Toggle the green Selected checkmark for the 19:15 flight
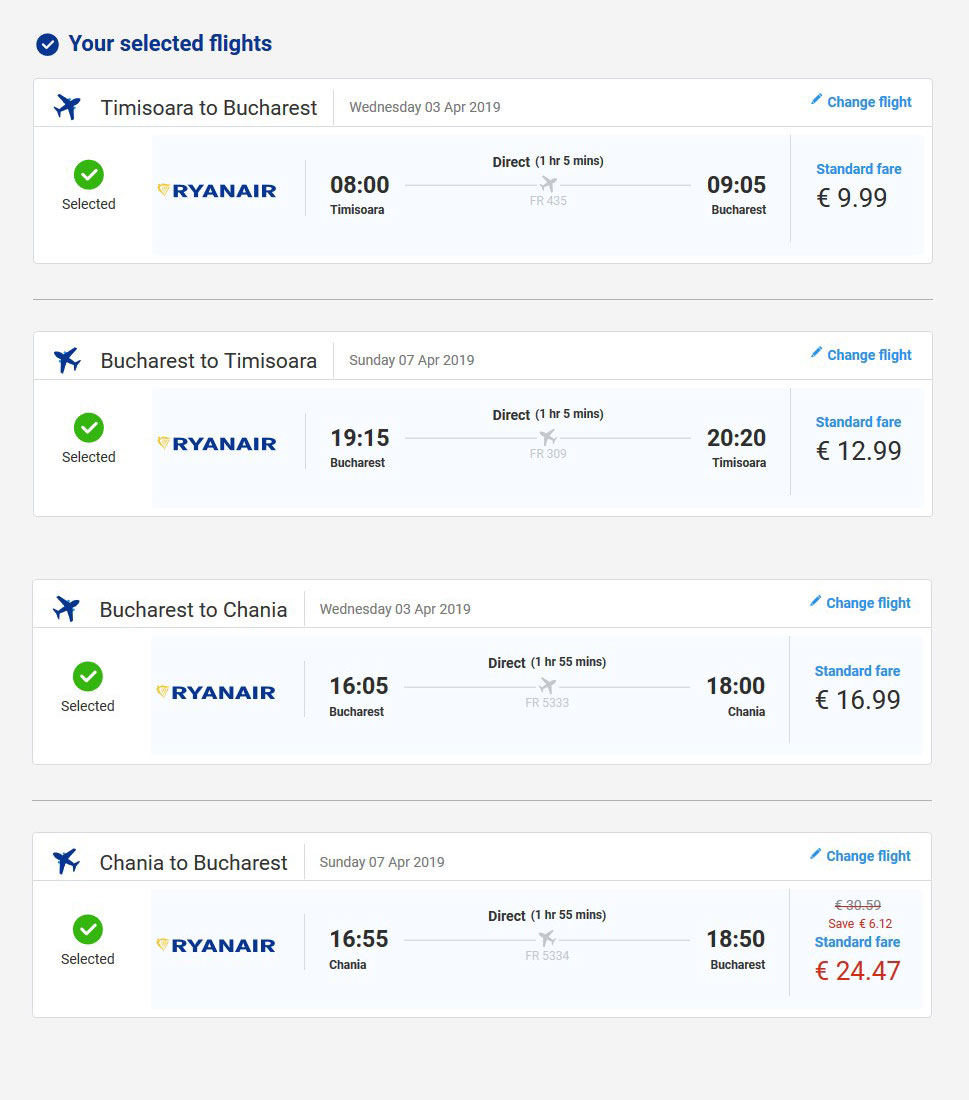Image resolution: width=969 pixels, height=1100 pixels. pos(89,427)
